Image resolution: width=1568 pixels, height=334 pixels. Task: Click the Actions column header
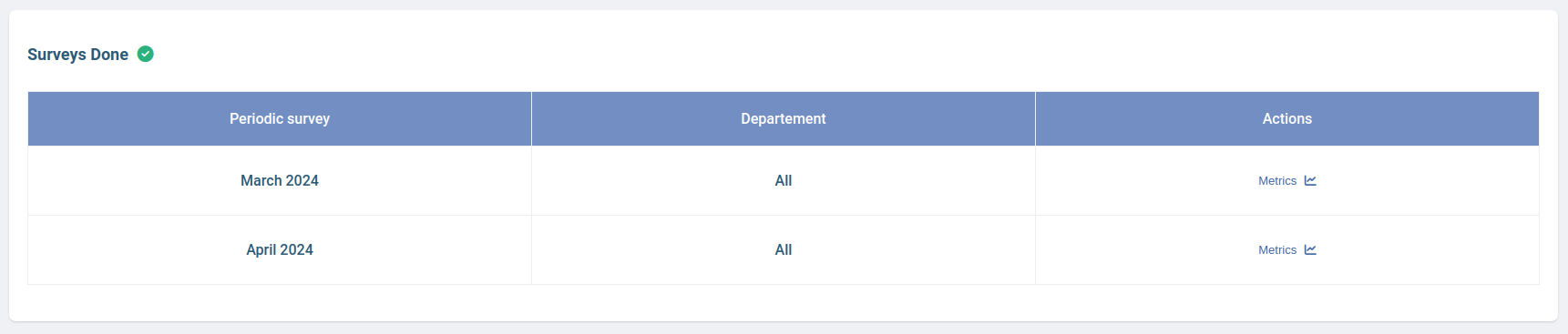point(1287,118)
